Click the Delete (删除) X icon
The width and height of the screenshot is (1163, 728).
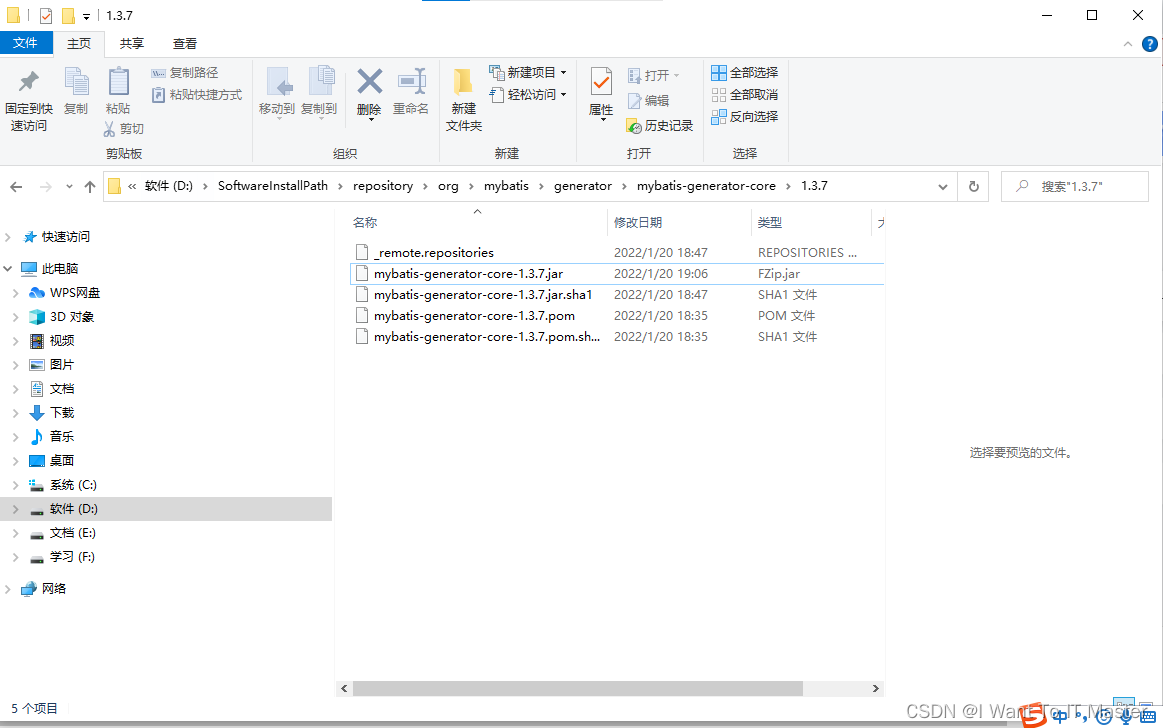369,82
